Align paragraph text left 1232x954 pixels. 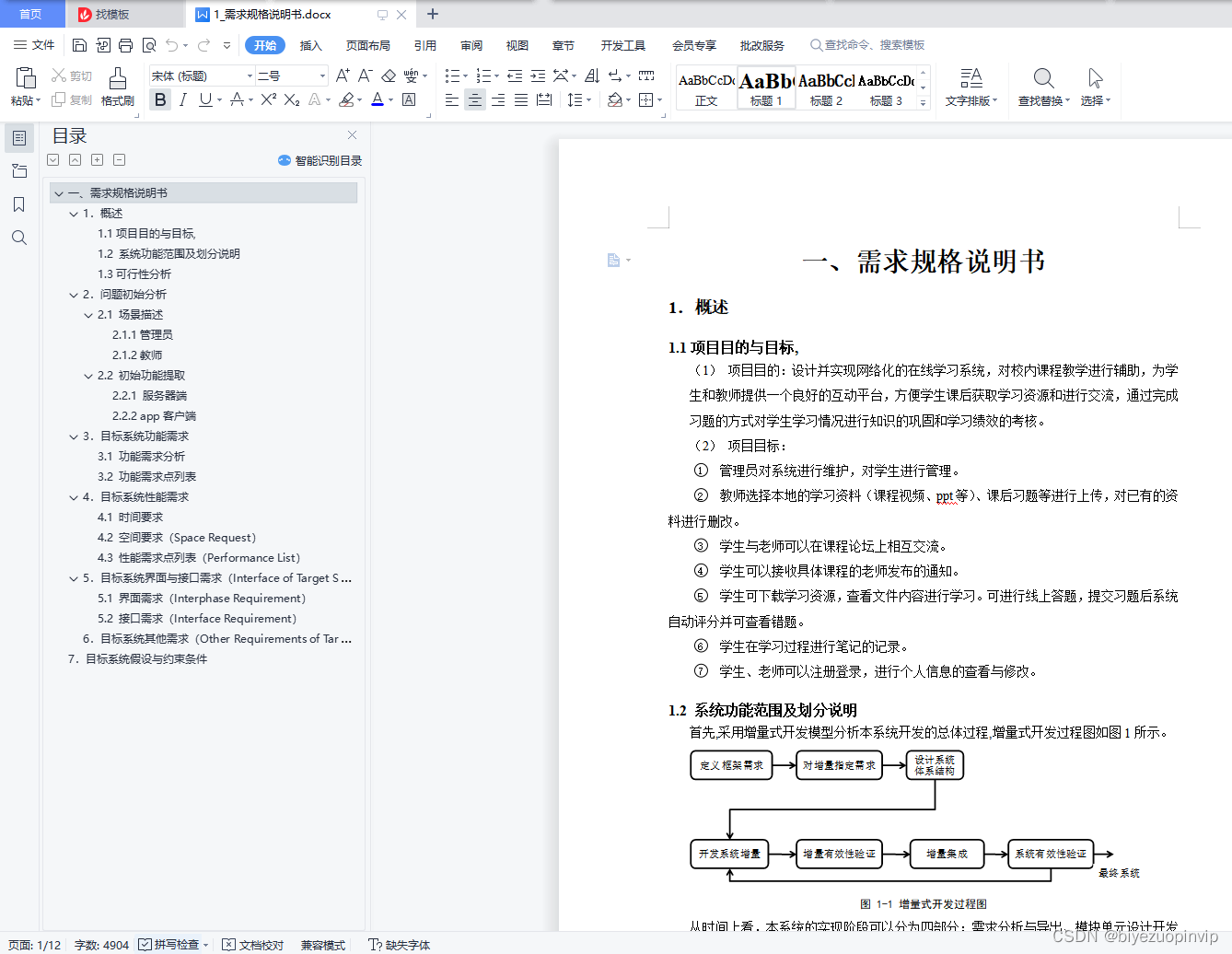[452, 99]
